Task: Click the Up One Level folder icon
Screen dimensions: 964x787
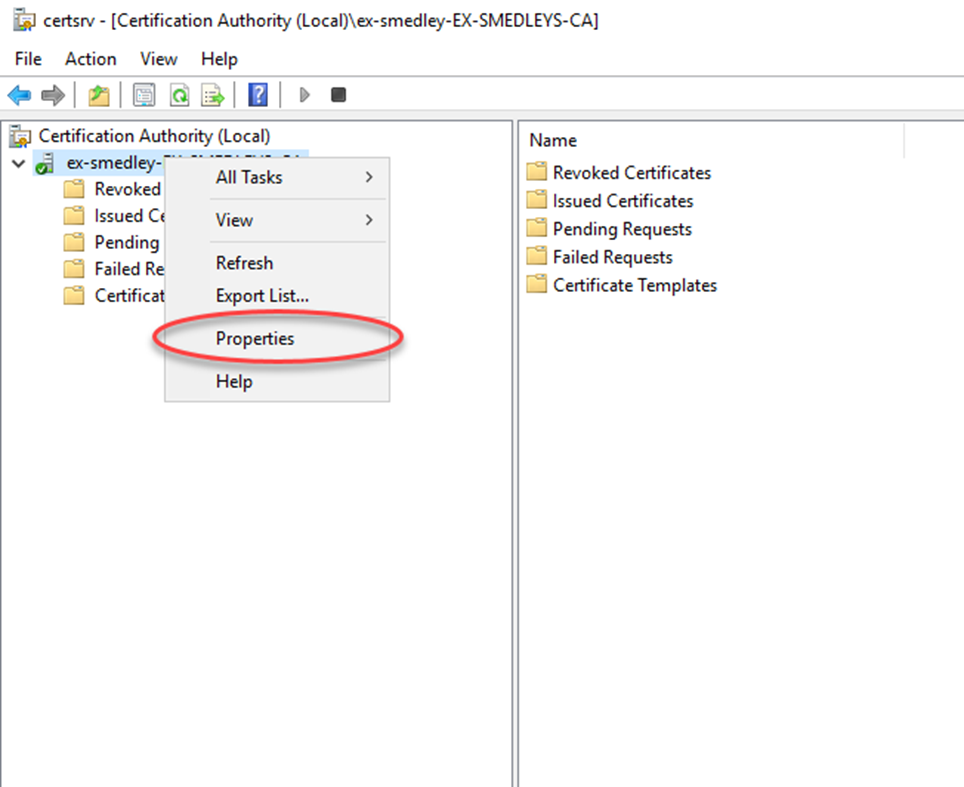Action: [x=98, y=95]
